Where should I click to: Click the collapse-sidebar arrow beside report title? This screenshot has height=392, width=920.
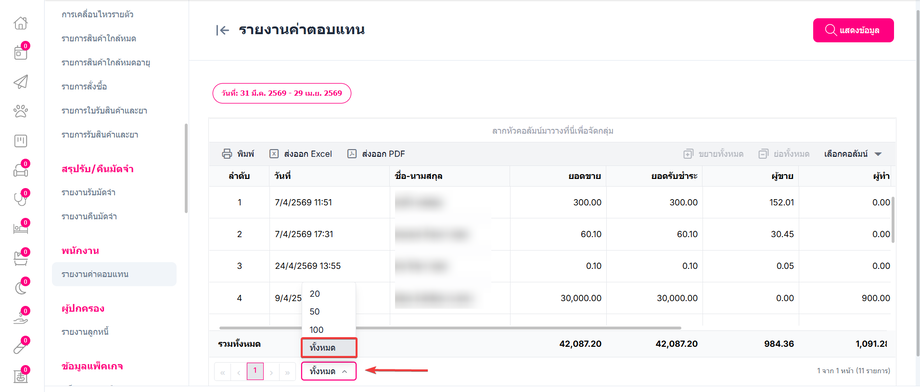pos(222,31)
